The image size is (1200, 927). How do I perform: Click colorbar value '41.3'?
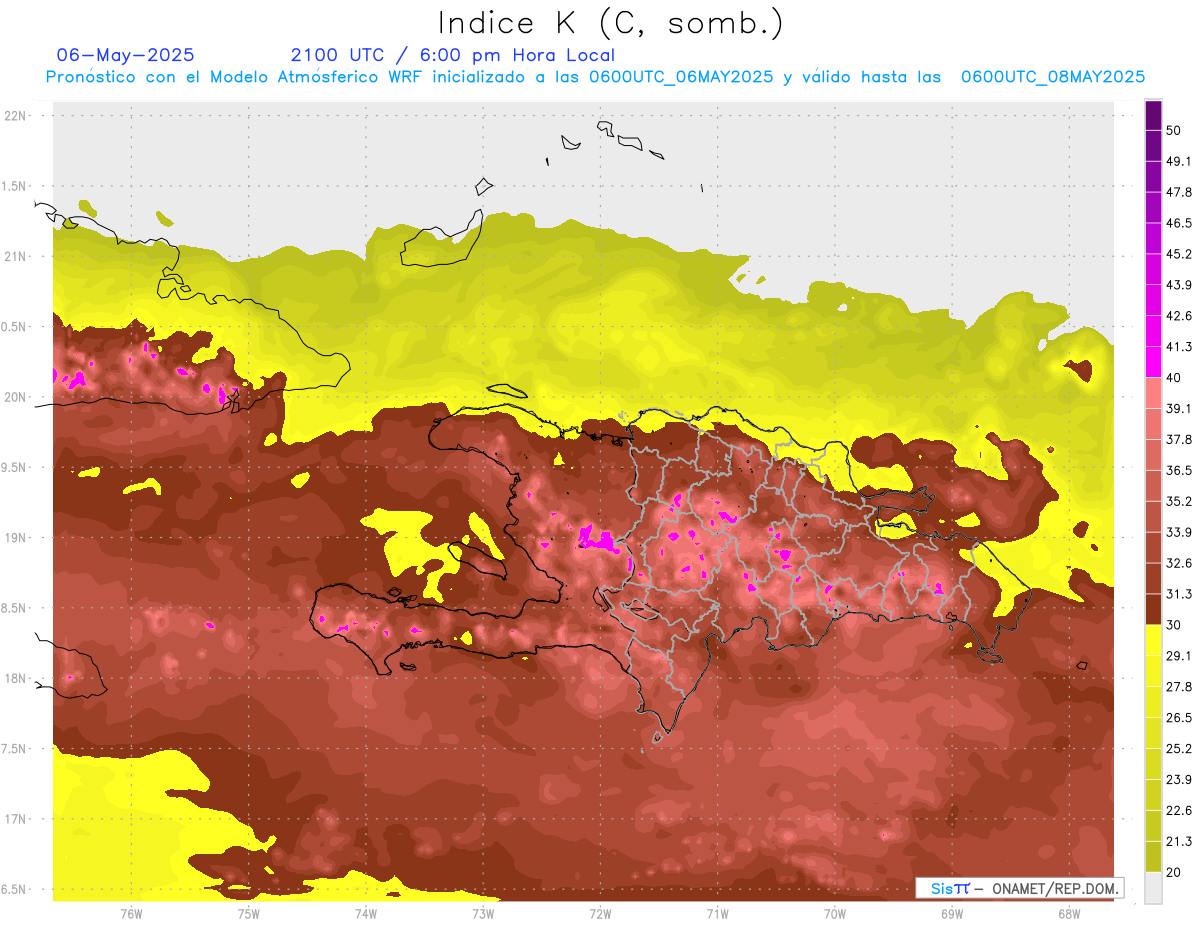1179,347
